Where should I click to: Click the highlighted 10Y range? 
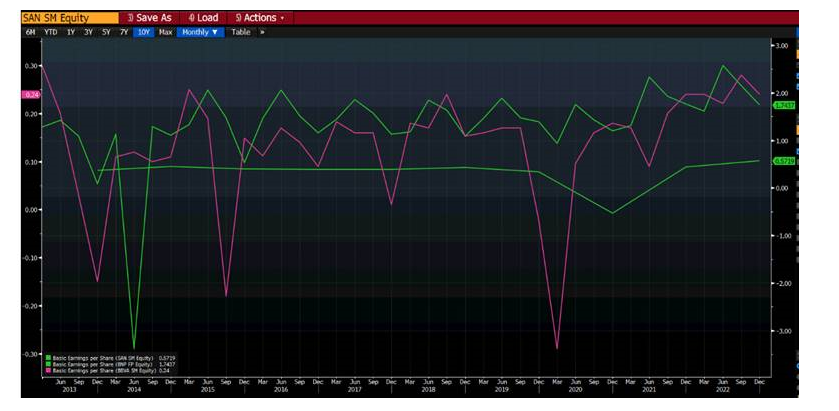click(144, 32)
